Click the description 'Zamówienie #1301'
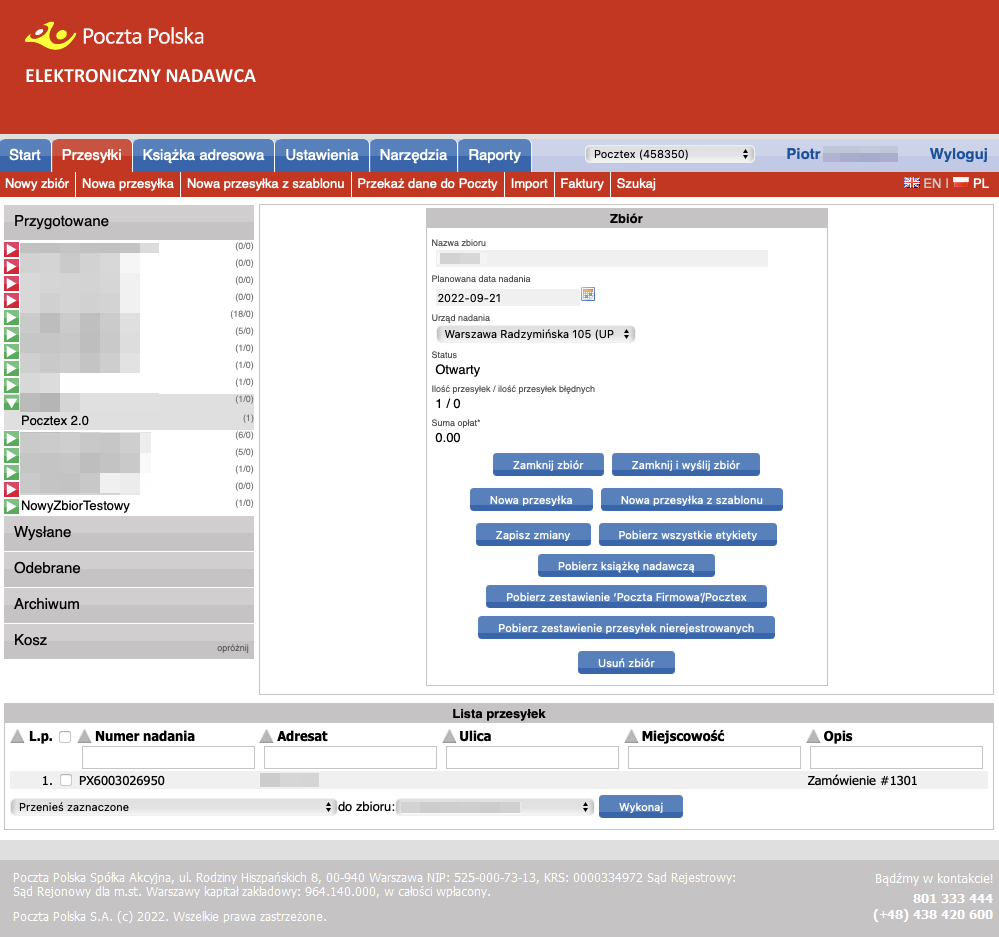Screen dimensions: 999x937 tap(862, 781)
